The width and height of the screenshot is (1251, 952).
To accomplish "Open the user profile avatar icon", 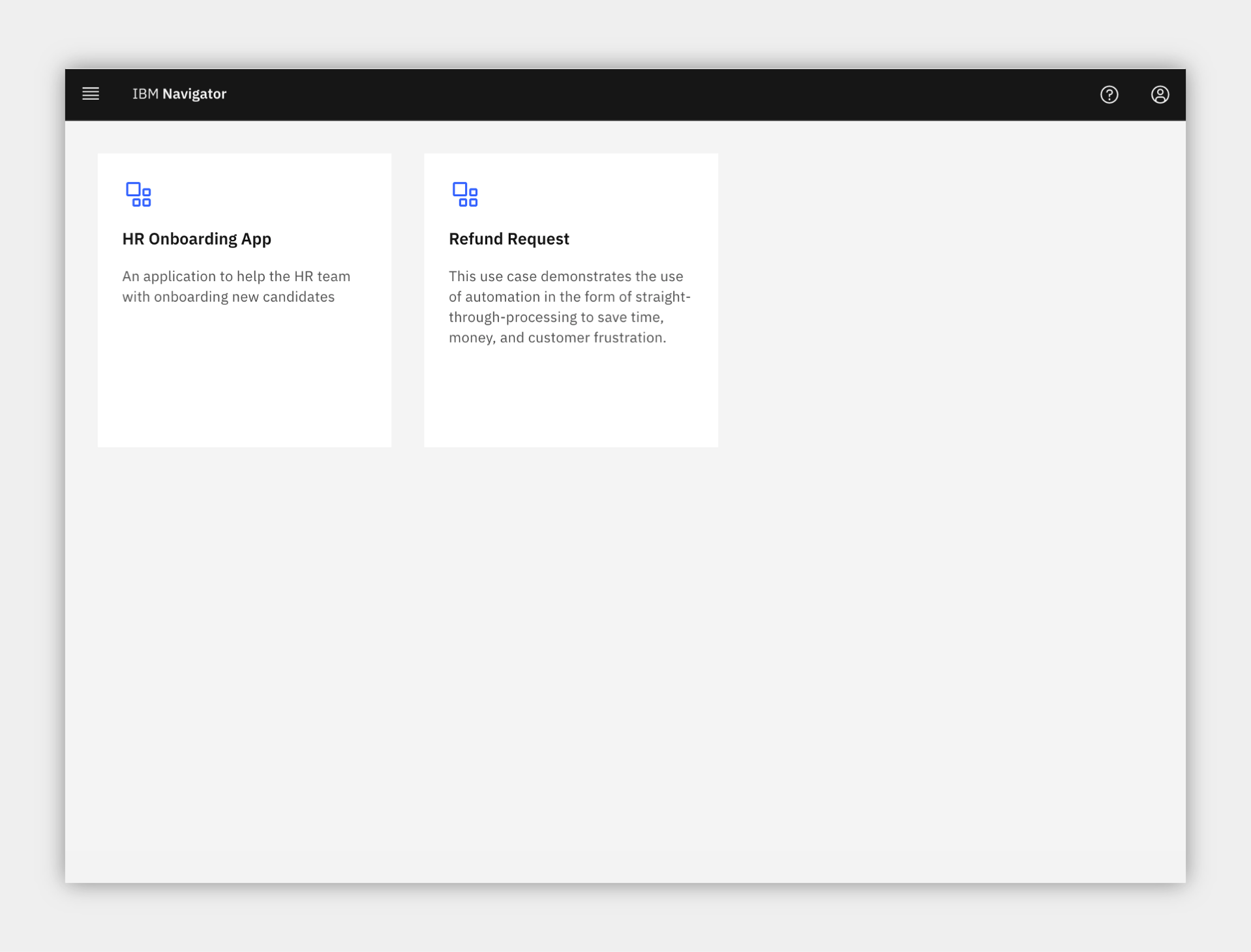I will pyautogui.click(x=1160, y=95).
